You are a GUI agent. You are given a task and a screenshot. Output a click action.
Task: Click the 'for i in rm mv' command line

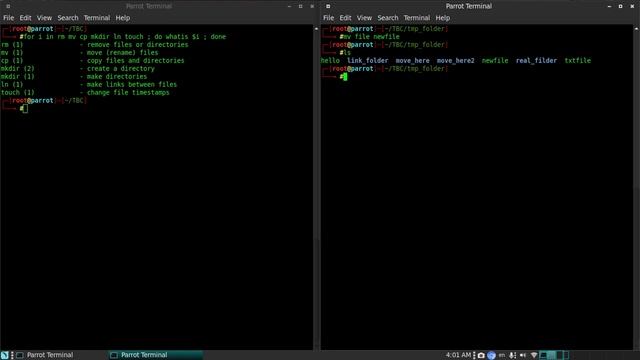[x=124, y=37]
